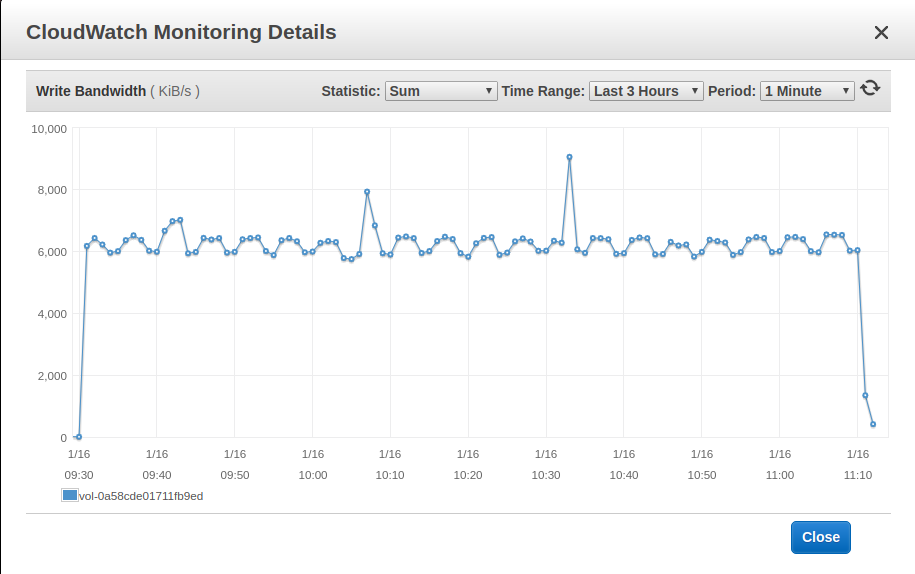Click the 11:10 x-axis time label
This screenshot has width=915, height=574.
pos(858,475)
